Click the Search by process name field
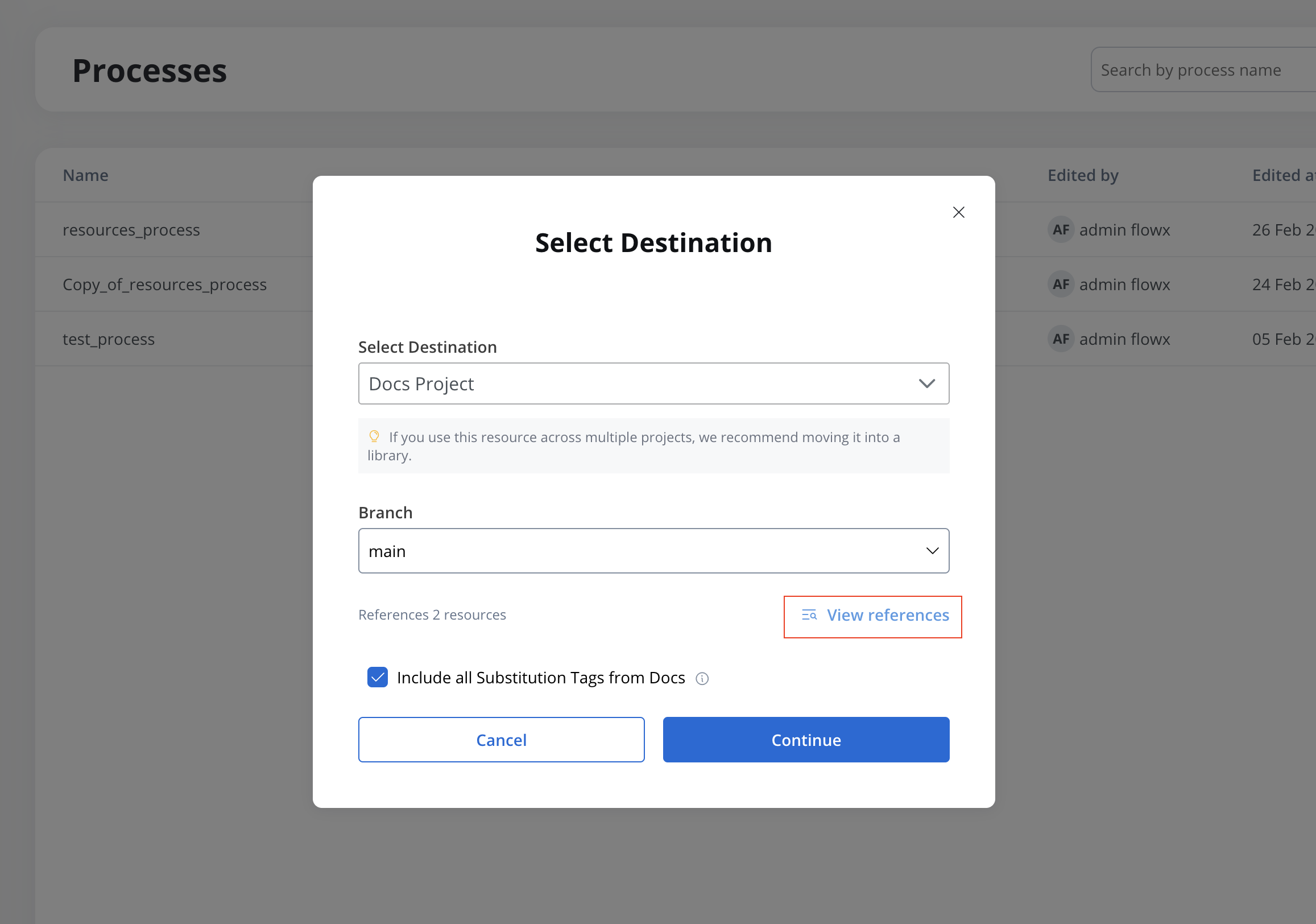 (1203, 70)
